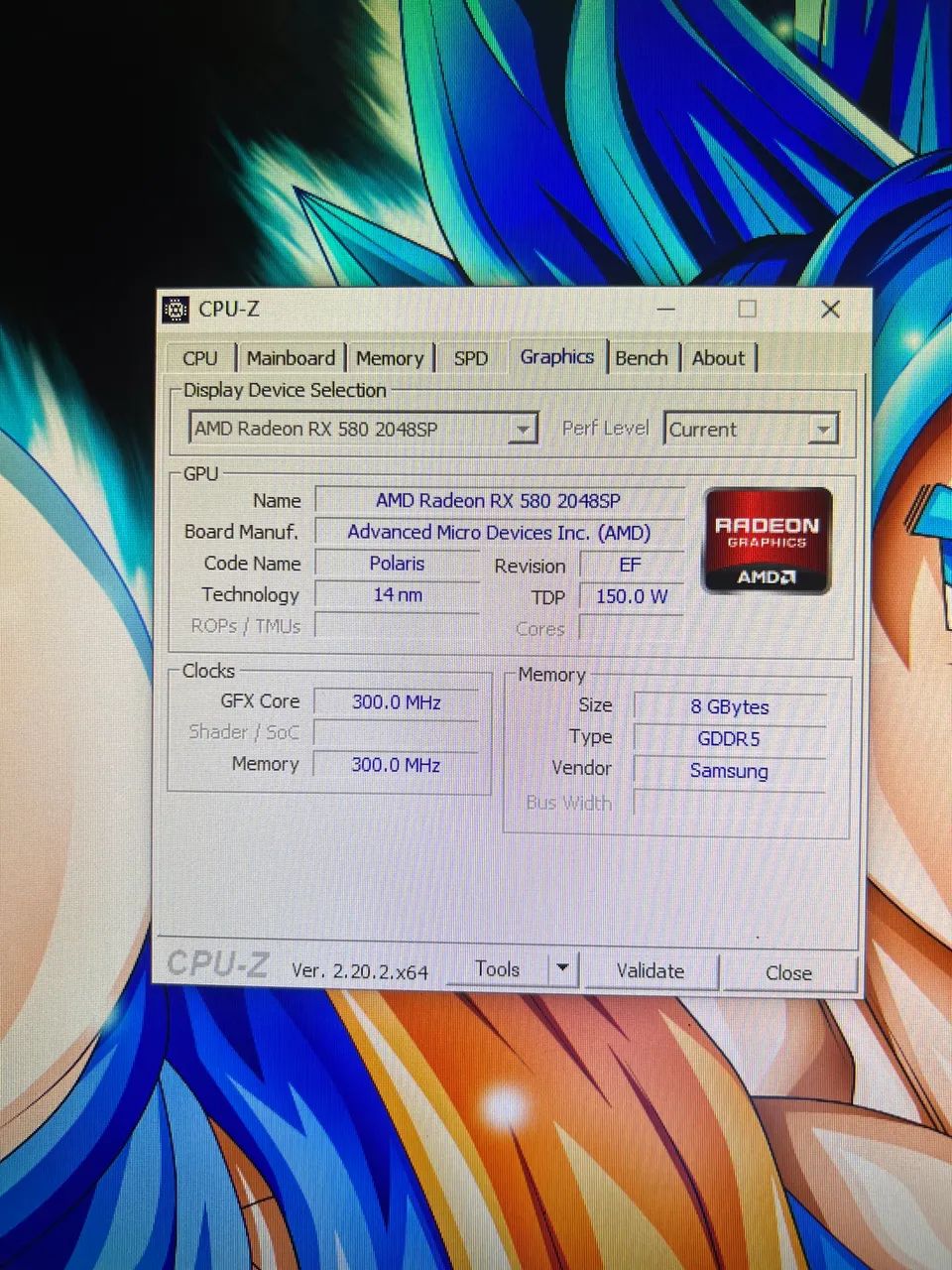Click the empty Bus Width field
The height and width of the screenshot is (1270, 952).
tap(730, 803)
